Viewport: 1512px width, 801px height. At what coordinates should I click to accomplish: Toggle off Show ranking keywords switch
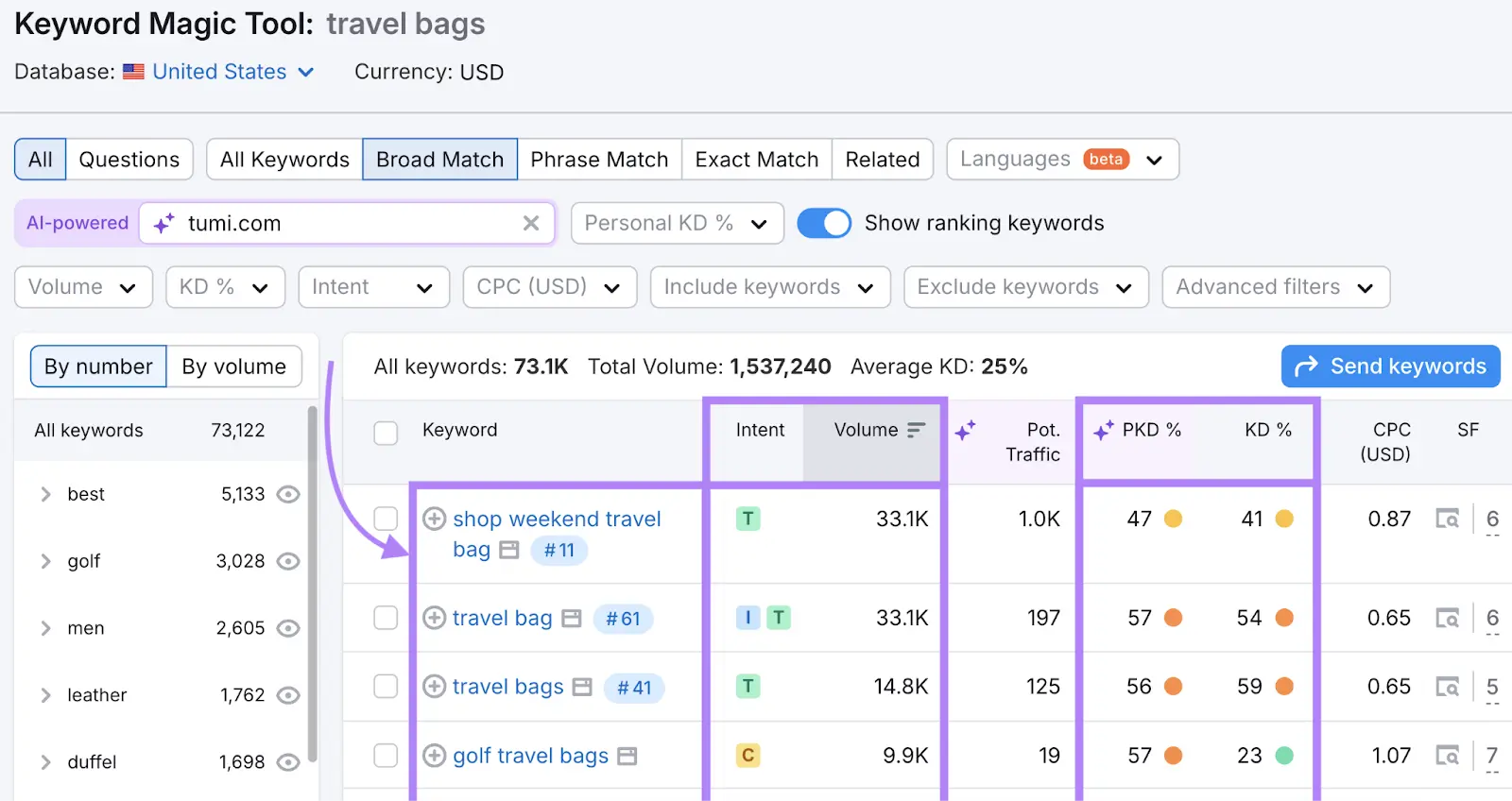[824, 223]
